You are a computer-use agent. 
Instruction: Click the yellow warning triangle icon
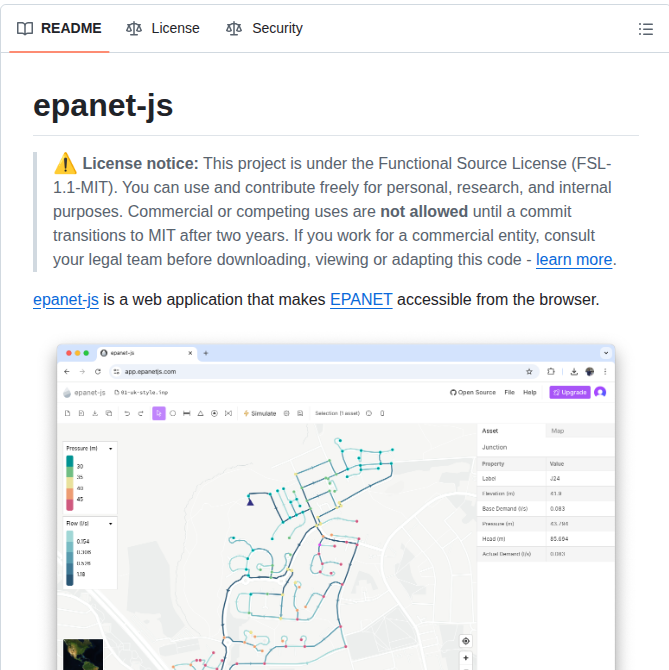click(x=65, y=163)
